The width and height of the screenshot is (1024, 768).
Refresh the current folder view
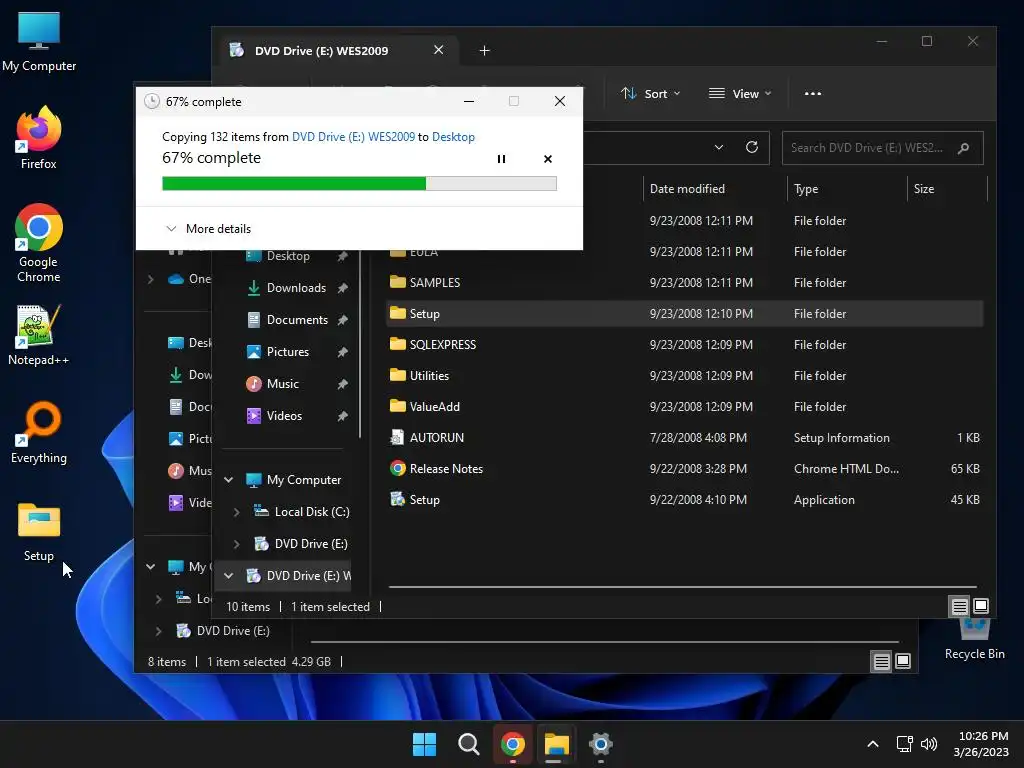click(752, 147)
